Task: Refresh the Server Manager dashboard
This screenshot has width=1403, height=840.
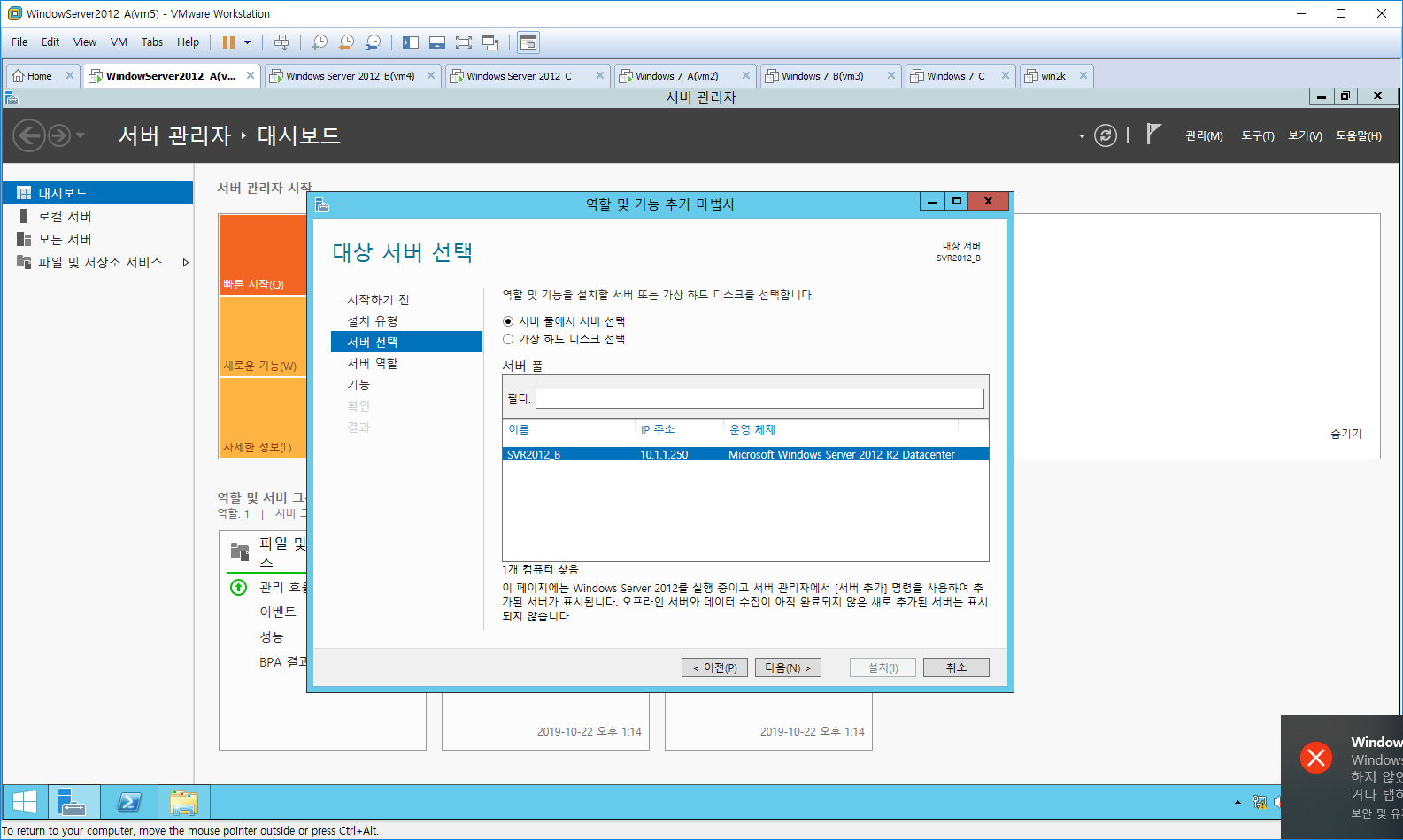Action: (x=1106, y=135)
